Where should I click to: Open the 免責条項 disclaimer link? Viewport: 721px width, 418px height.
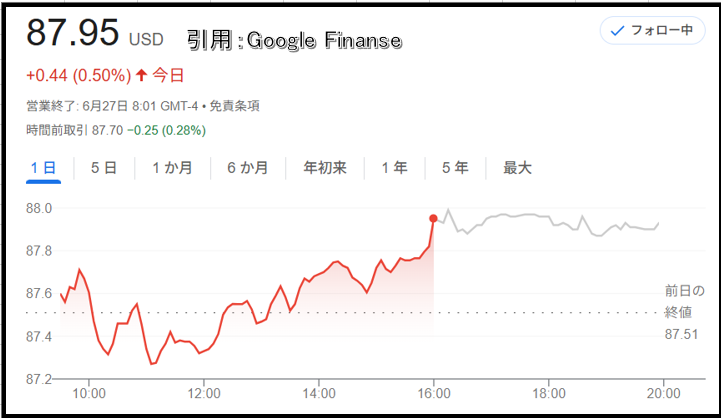[235, 106]
